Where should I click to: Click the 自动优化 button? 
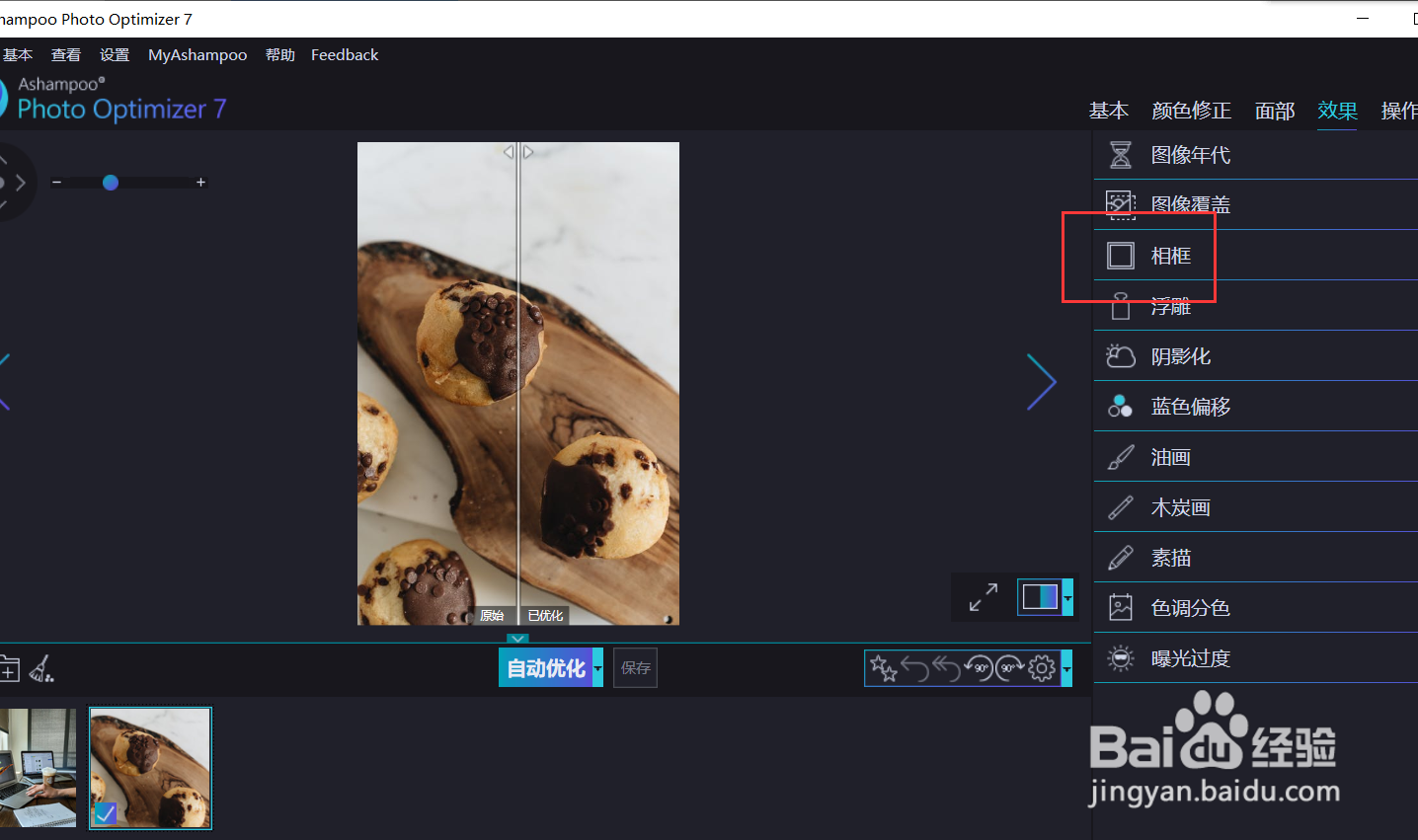click(546, 668)
